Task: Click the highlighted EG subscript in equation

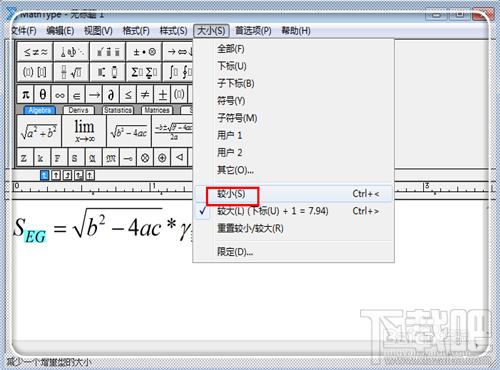Action: pyautogui.click(x=35, y=237)
